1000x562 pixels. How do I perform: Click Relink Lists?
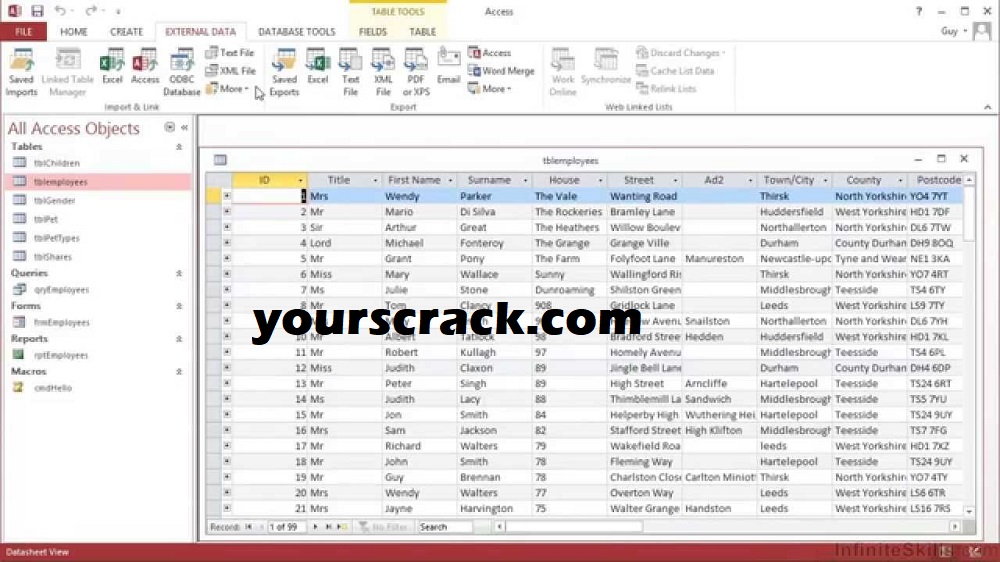point(666,89)
